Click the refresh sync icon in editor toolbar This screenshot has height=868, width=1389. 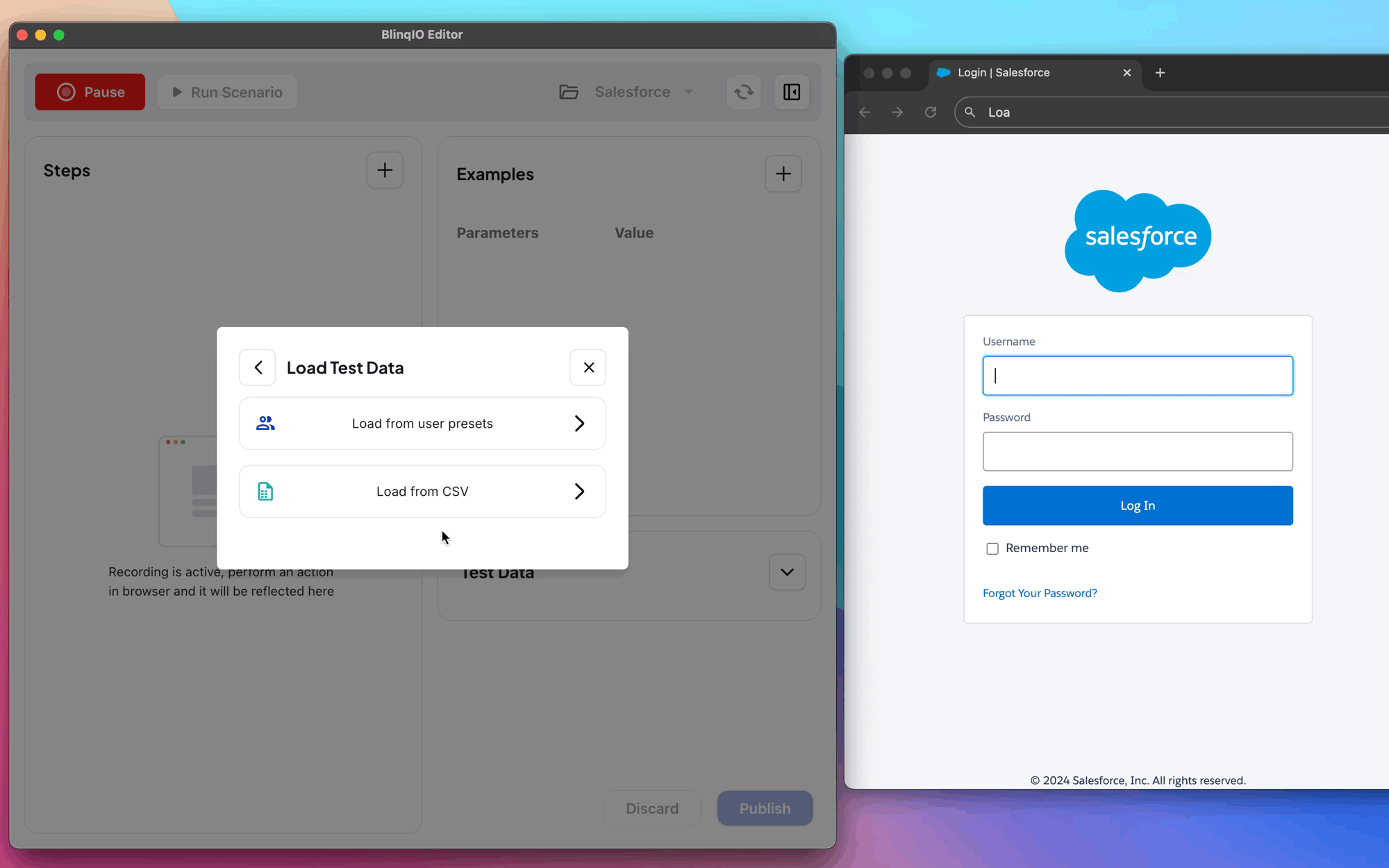tap(744, 92)
